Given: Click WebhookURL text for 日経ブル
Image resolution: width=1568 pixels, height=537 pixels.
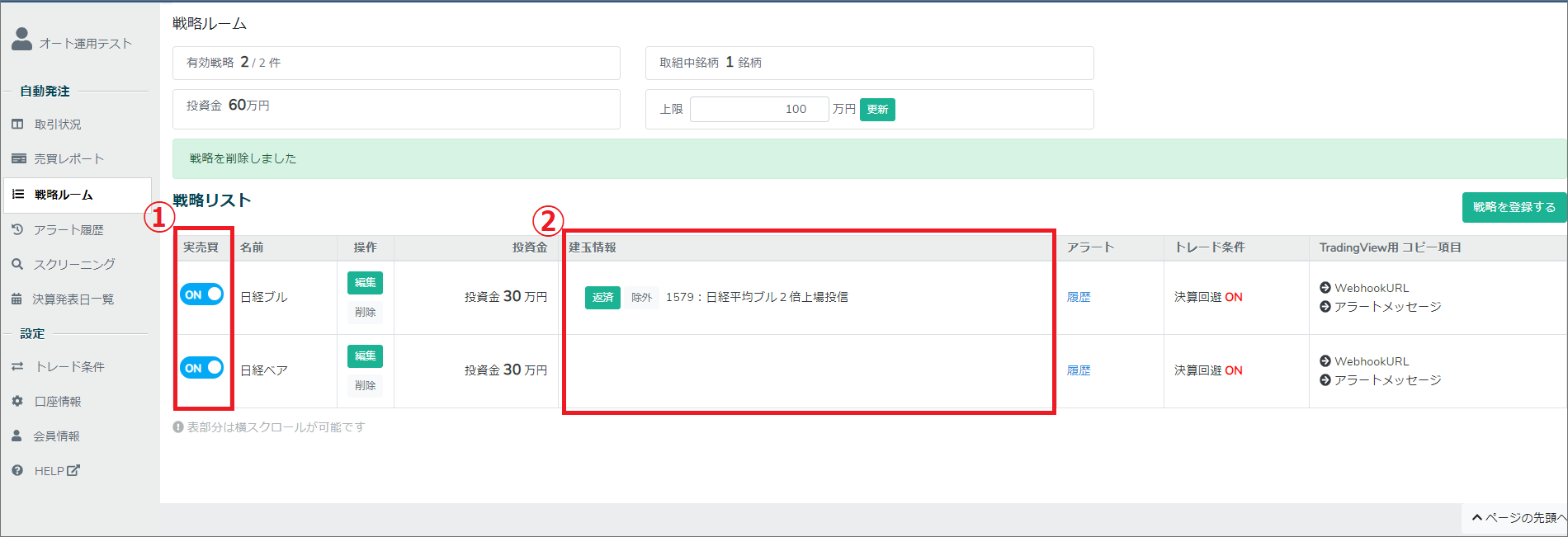Looking at the screenshot, I should 1372,288.
